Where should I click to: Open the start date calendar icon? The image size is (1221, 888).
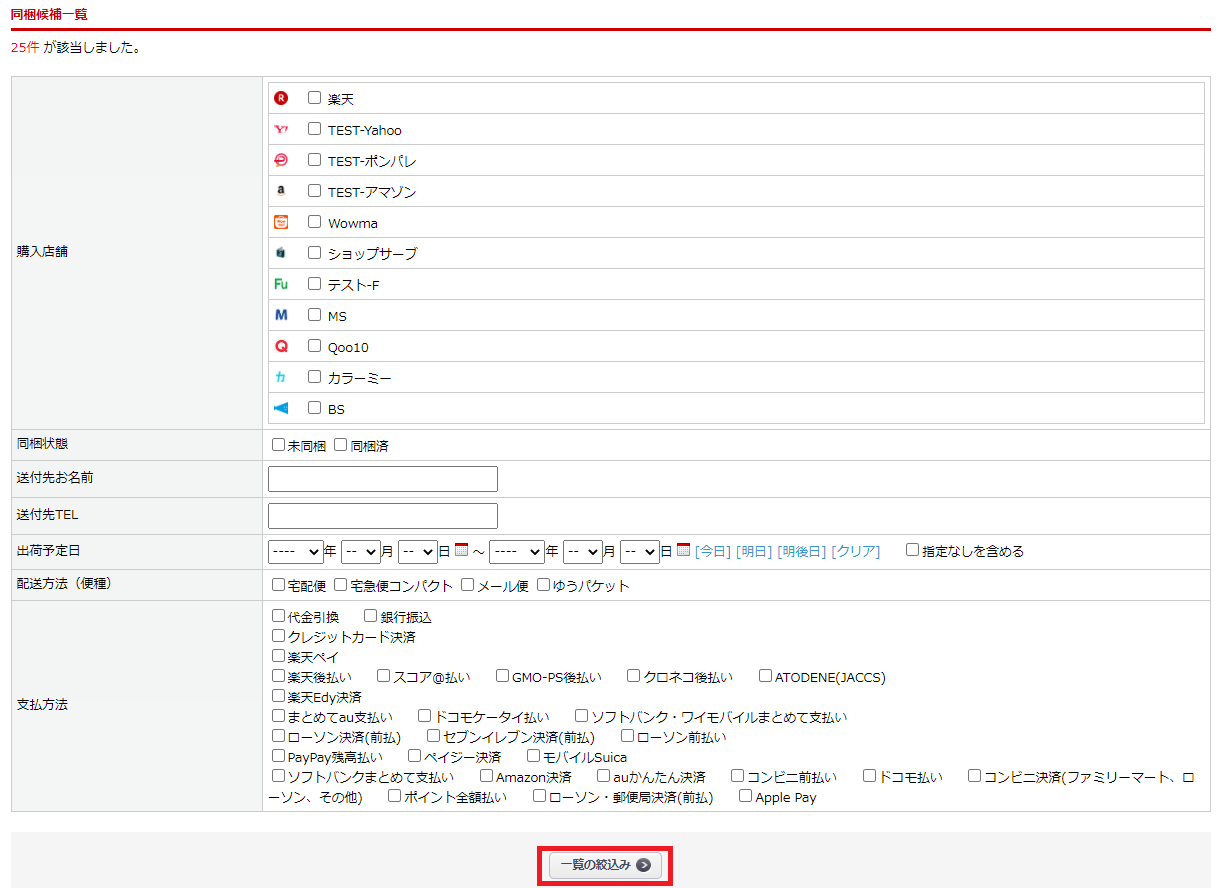click(461, 550)
